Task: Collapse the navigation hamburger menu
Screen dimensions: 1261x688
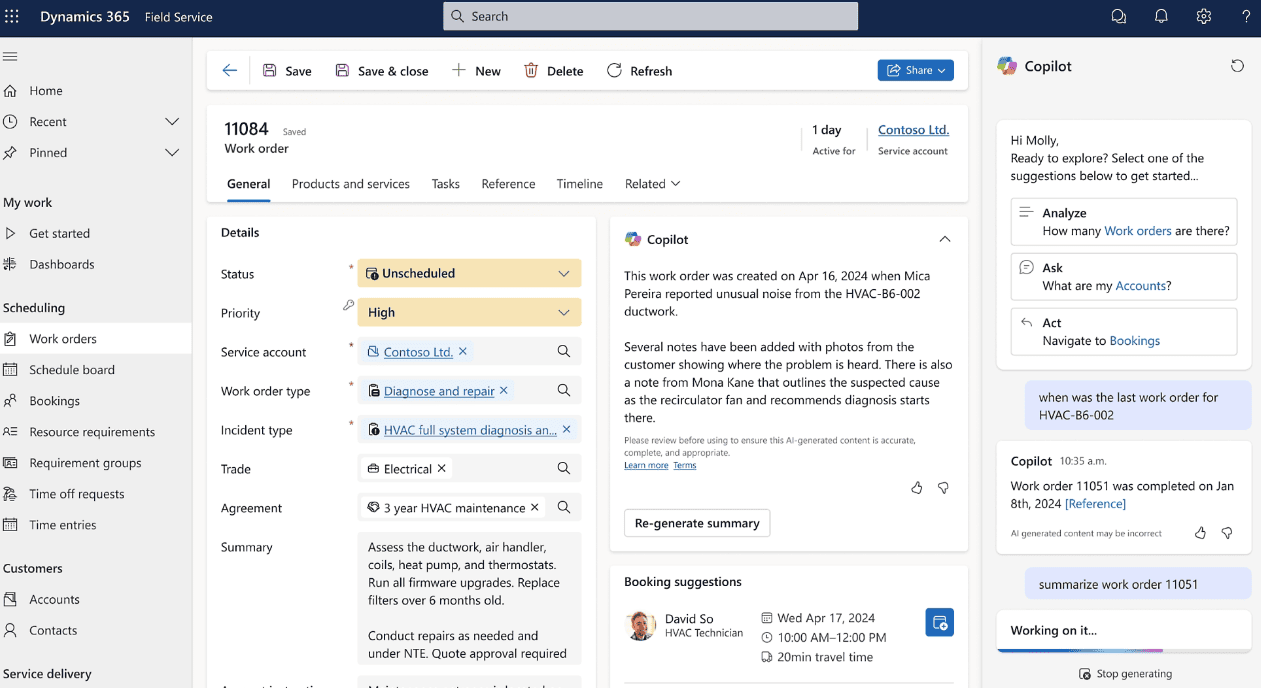Action: pyautogui.click(x=10, y=57)
